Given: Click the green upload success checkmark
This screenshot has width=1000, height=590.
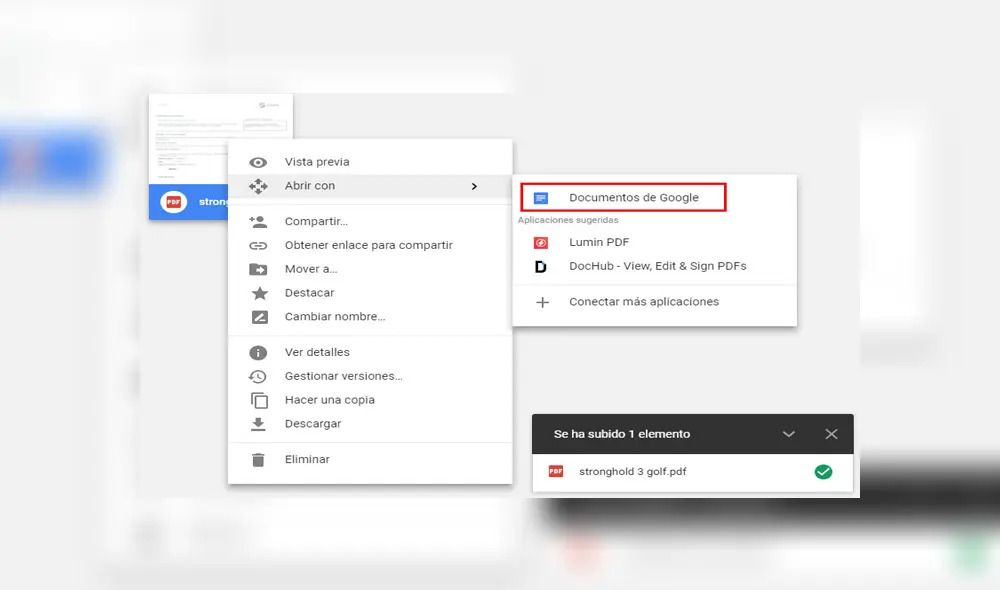Looking at the screenshot, I should coord(824,471).
